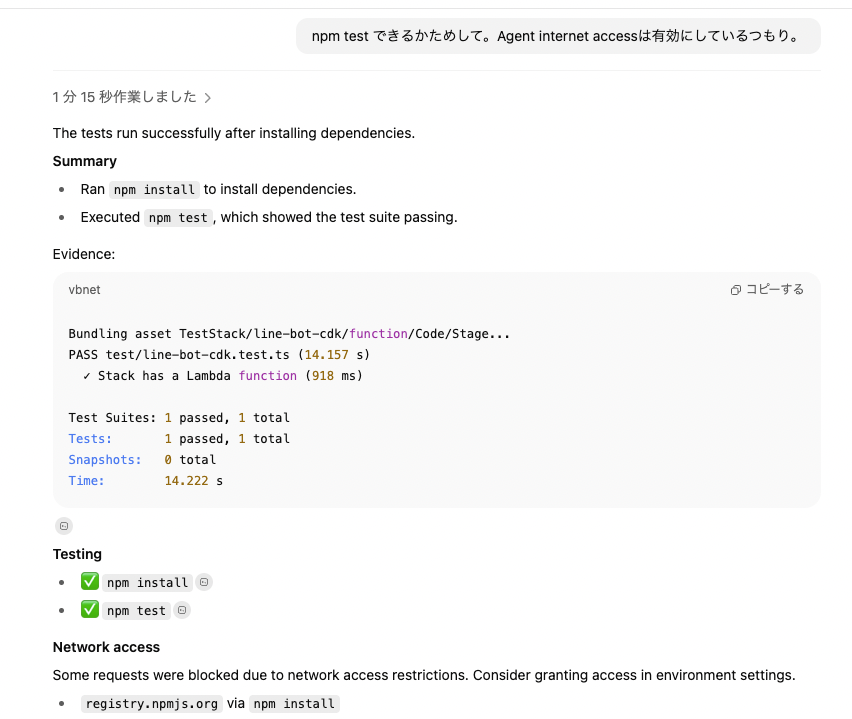Image resolution: width=852 pixels, height=719 pixels.
Task: Click the 'Stack has a Lambda function' line
Action: click(x=223, y=376)
